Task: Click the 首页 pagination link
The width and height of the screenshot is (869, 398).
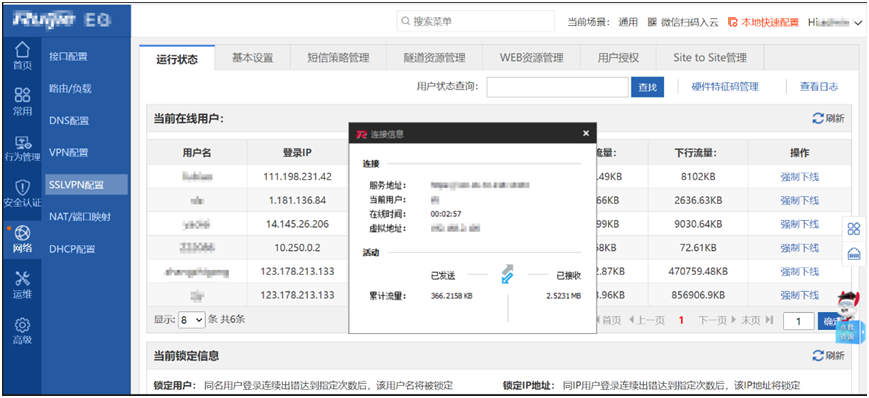Action: (x=609, y=320)
